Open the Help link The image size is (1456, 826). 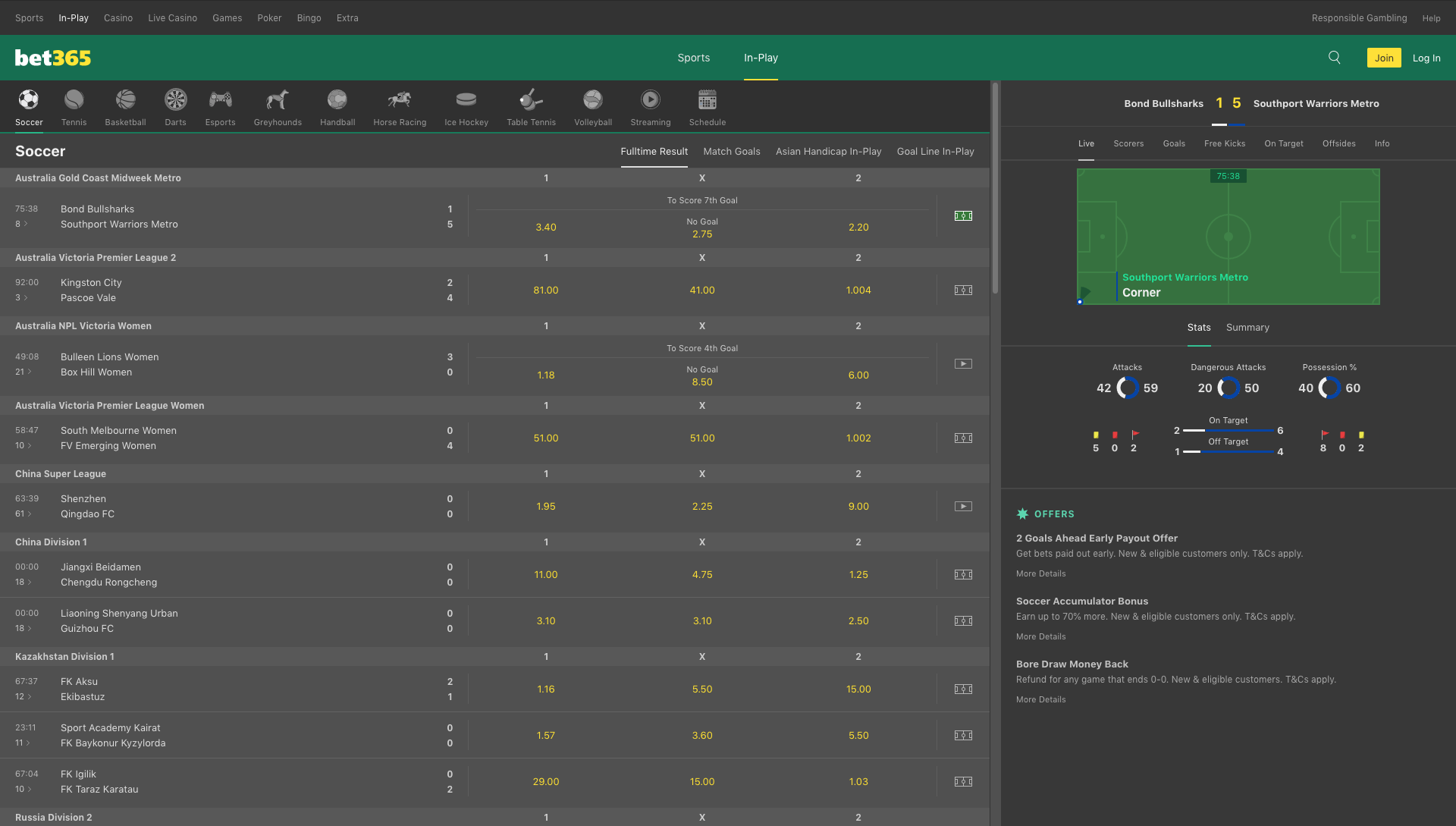(x=1431, y=18)
